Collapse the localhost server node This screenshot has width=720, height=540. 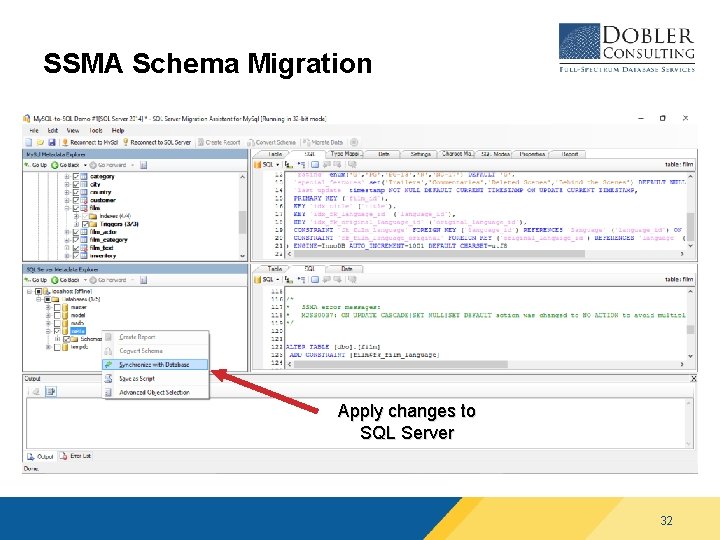[x=29, y=291]
